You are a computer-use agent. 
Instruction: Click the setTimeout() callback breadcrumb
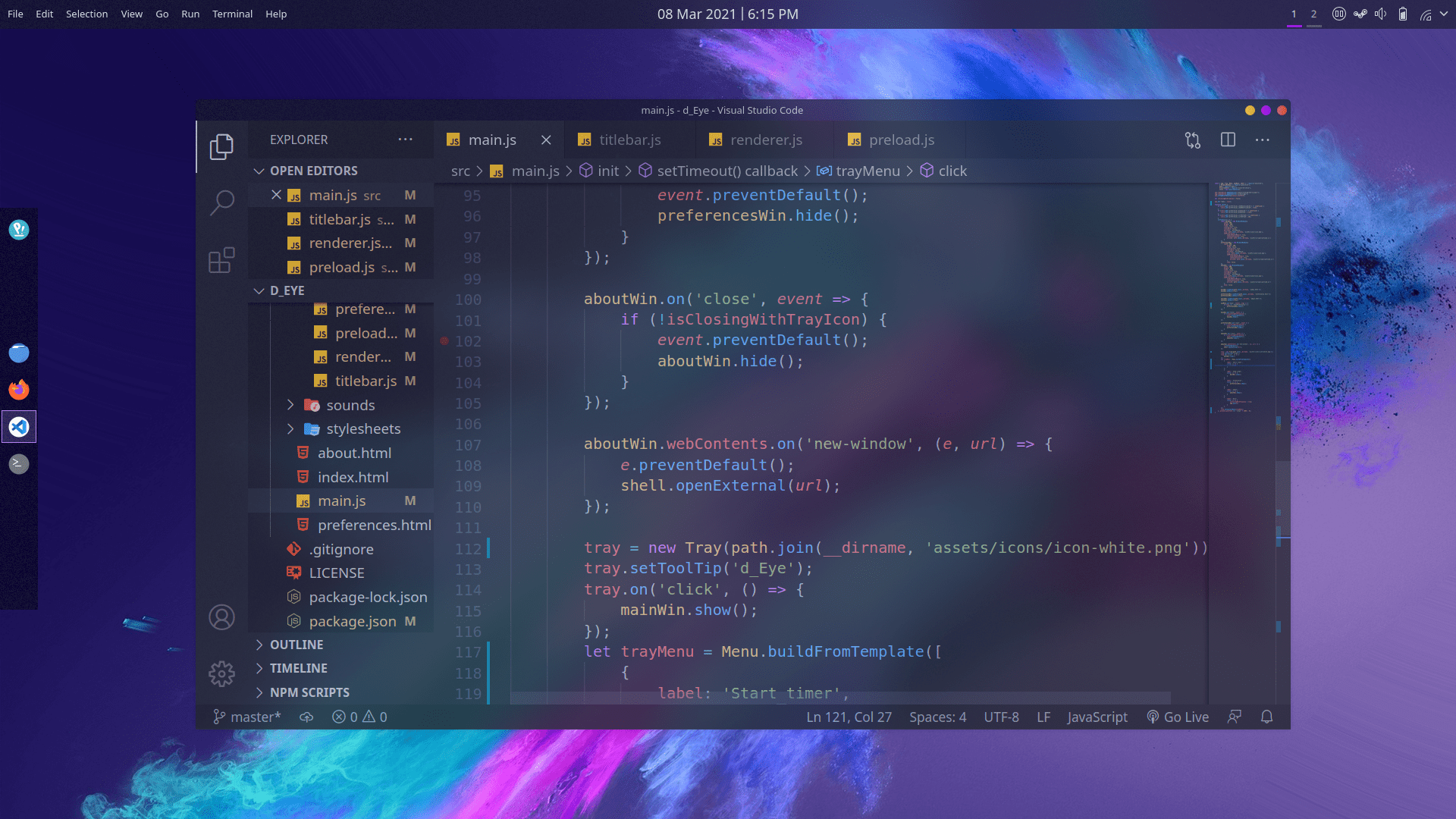point(718,171)
